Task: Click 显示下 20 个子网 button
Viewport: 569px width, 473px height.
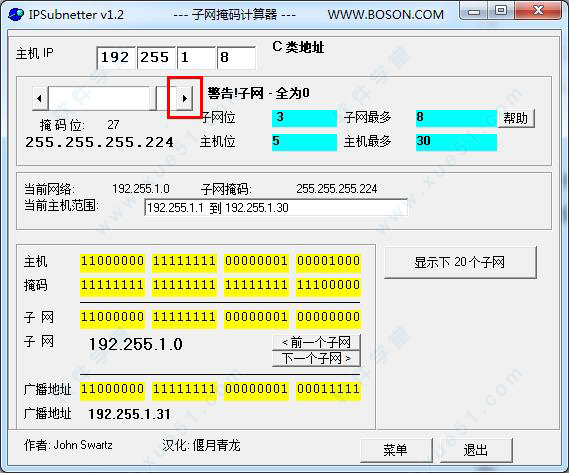Action: click(x=460, y=262)
